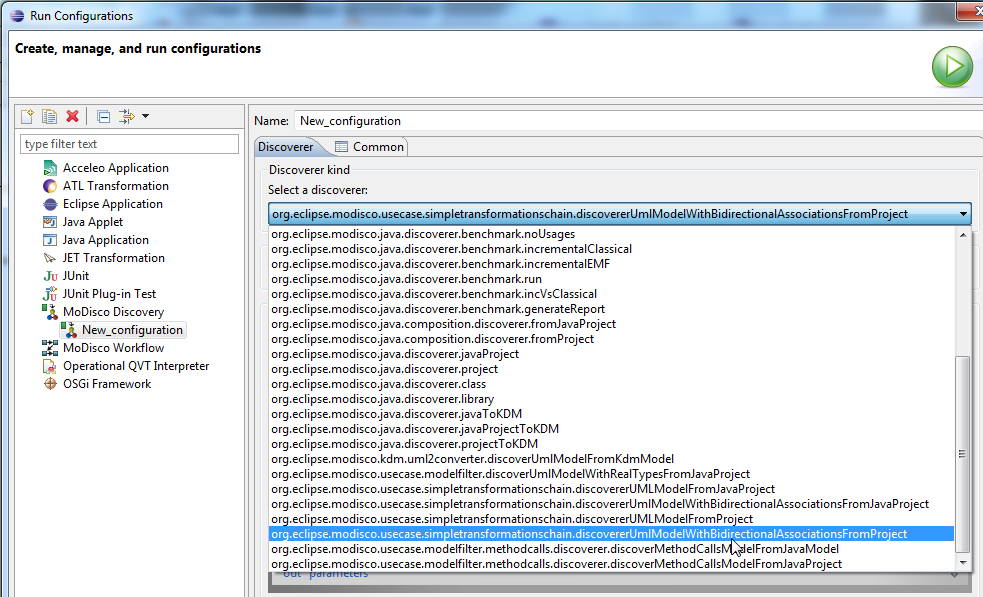
Task: Click the type filter text field
Action: (129, 144)
